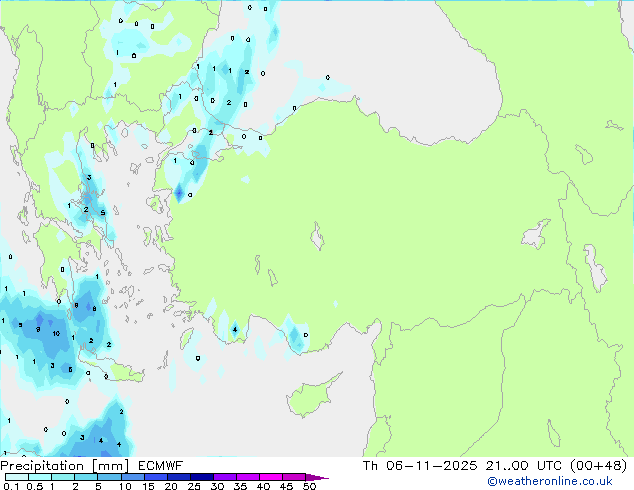Select the Precipitation [mm] title text

click(65, 466)
